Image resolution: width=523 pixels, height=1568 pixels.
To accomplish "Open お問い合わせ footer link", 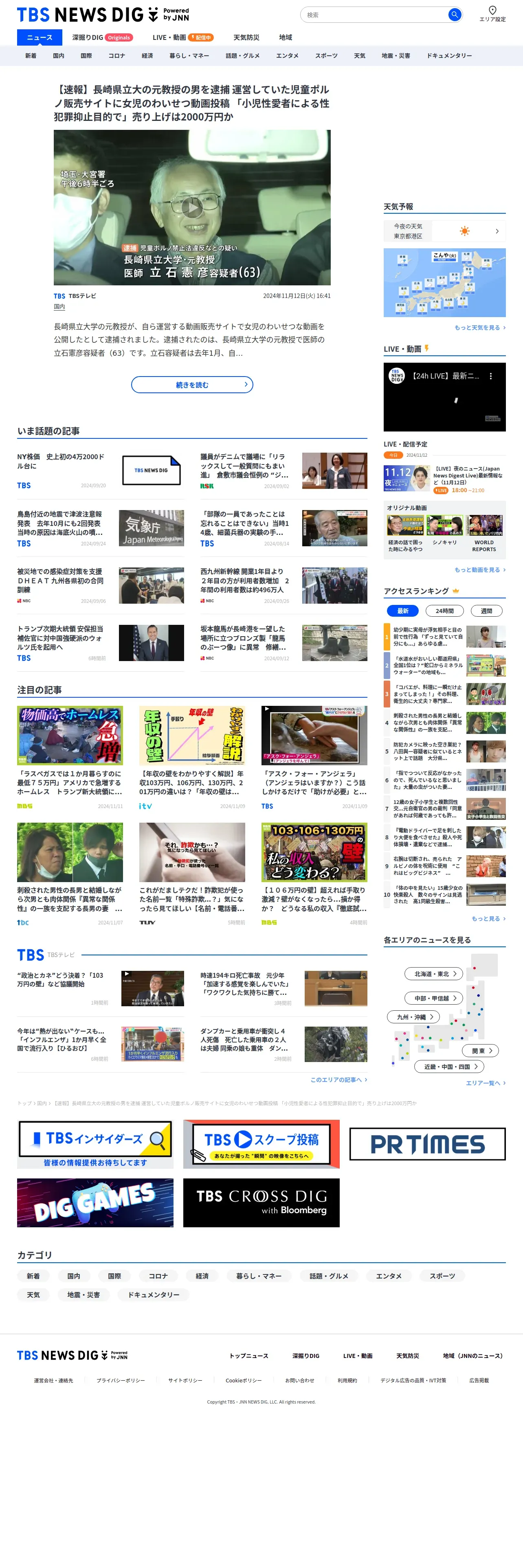I will pos(299,1380).
